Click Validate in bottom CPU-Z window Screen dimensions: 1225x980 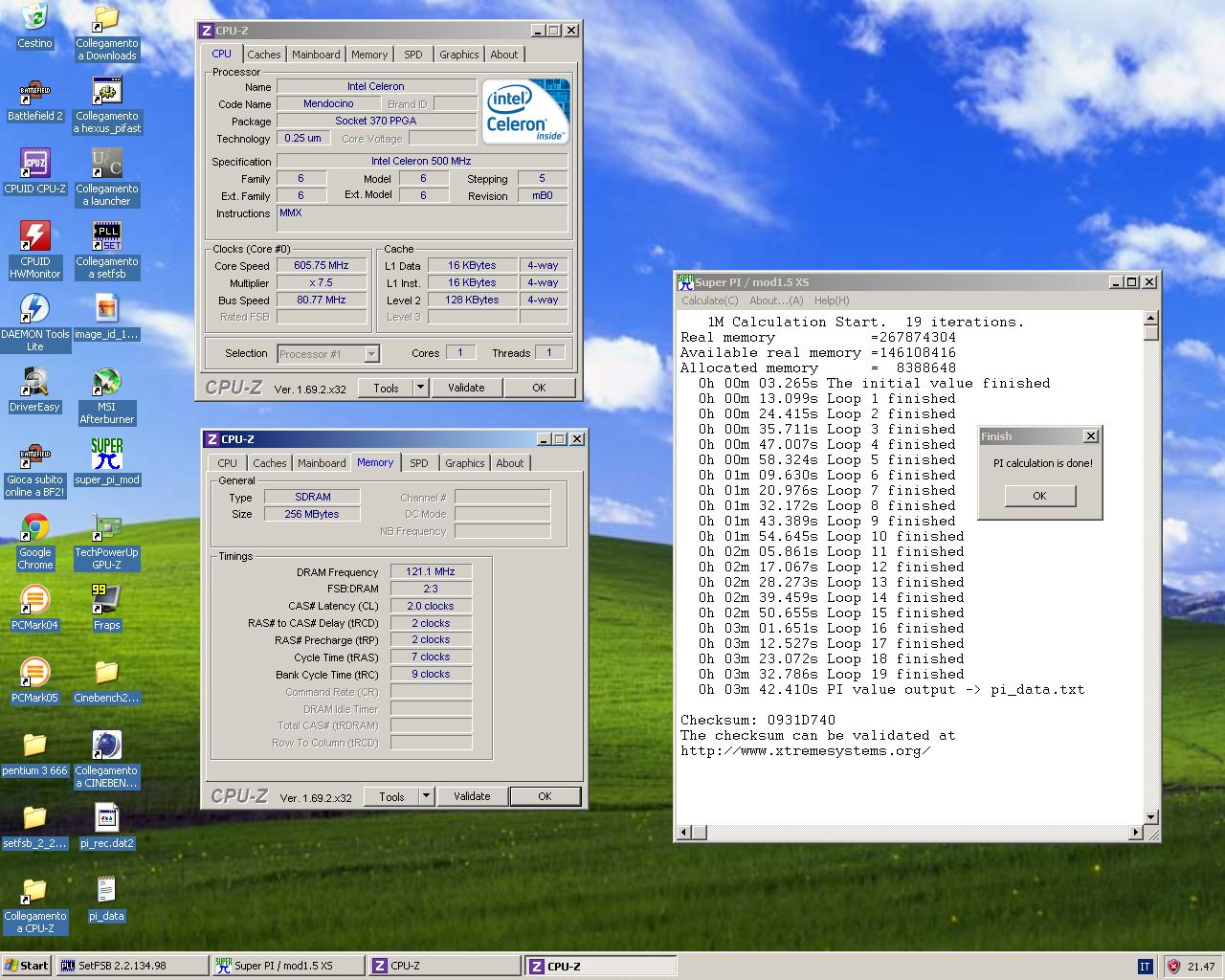coord(472,796)
